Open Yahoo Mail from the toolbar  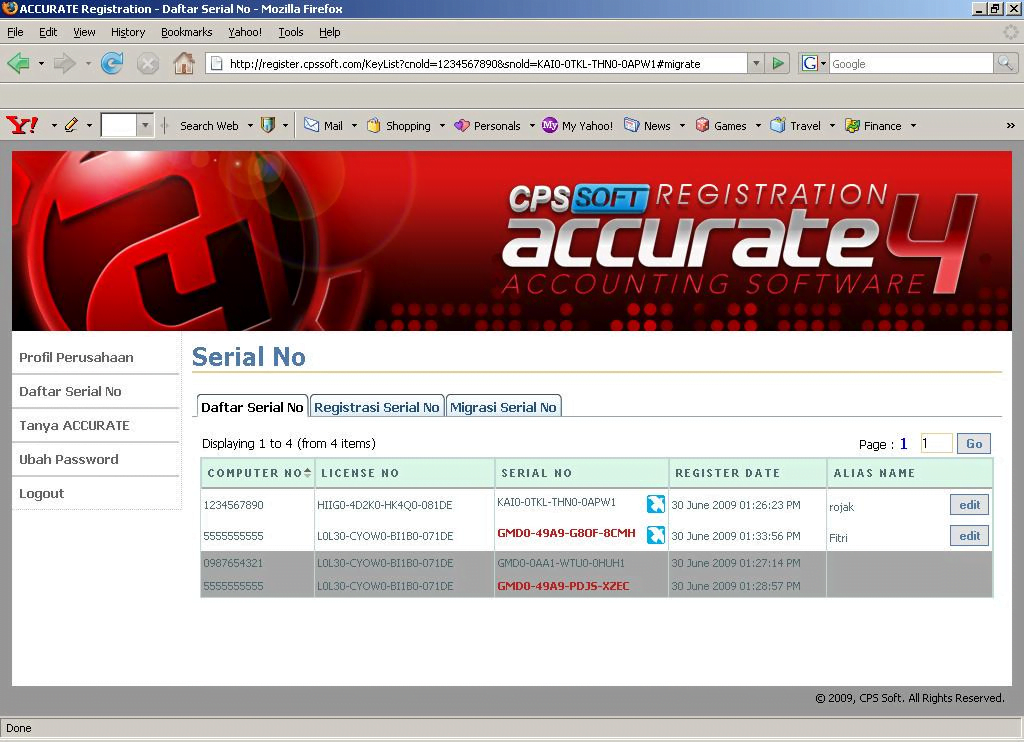[x=324, y=125]
